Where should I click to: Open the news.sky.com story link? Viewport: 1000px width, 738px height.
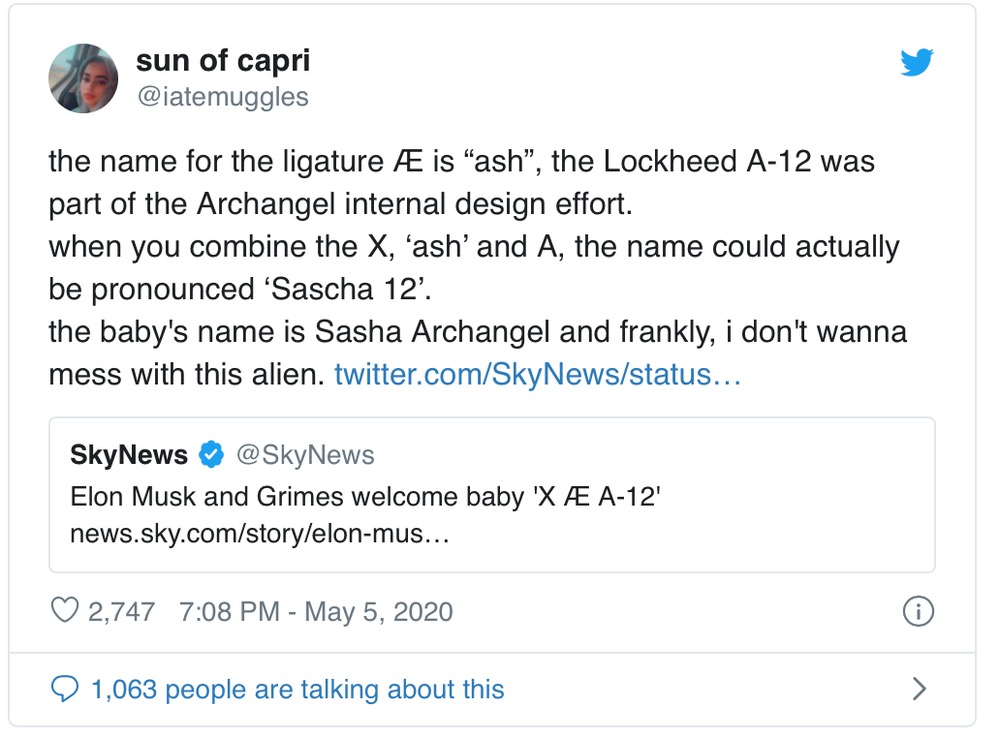pyautogui.click(x=259, y=534)
